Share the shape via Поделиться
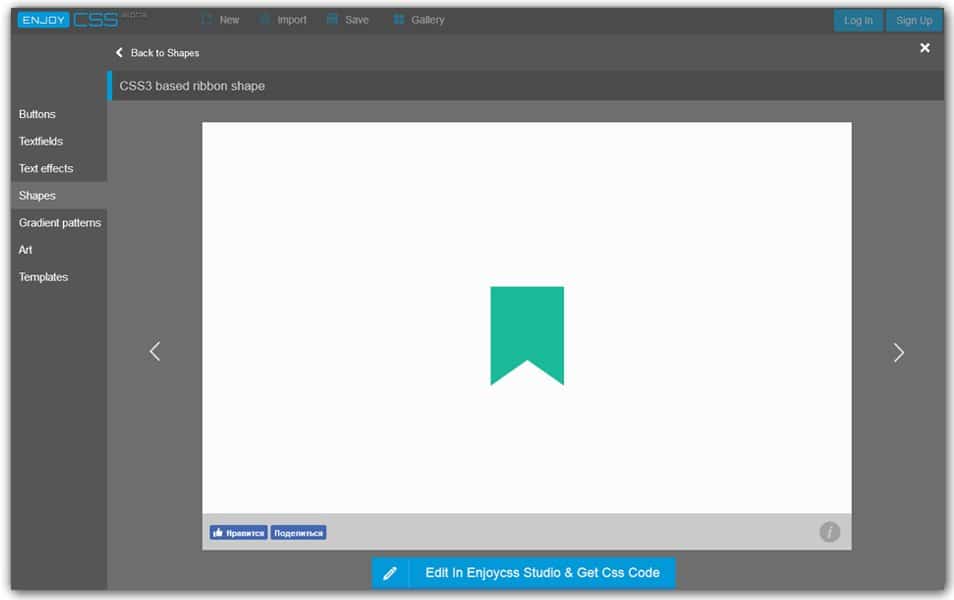 coord(299,532)
